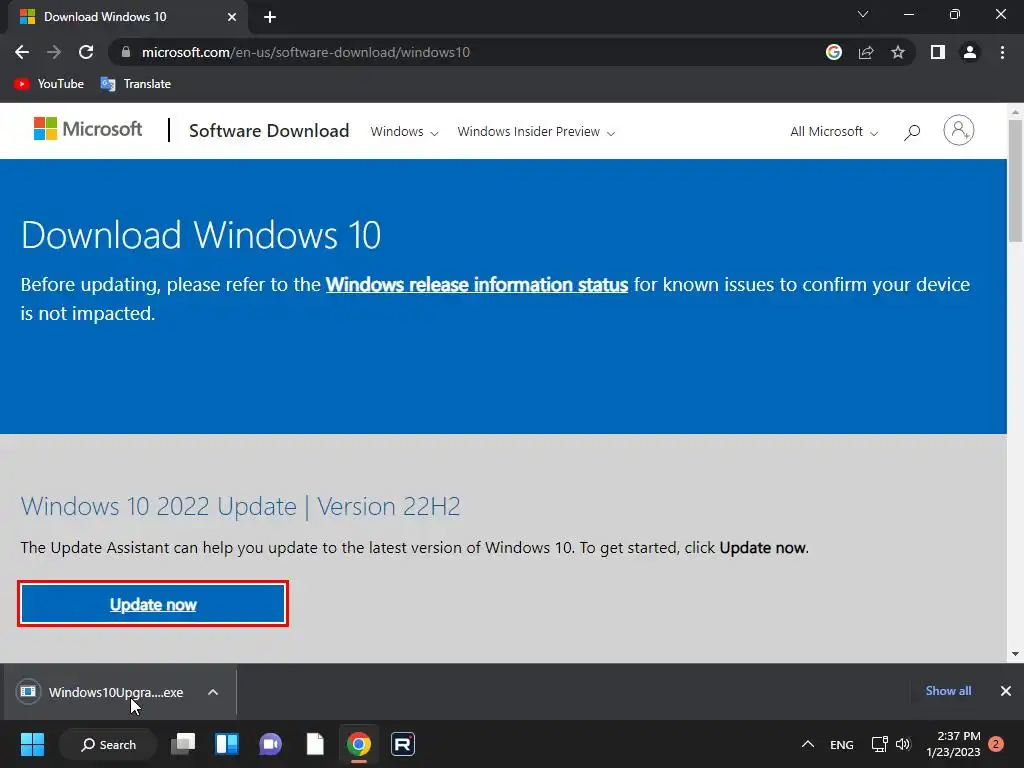The width and height of the screenshot is (1024, 768).
Task: Click taskbar Search box
Action: [108, 744]
